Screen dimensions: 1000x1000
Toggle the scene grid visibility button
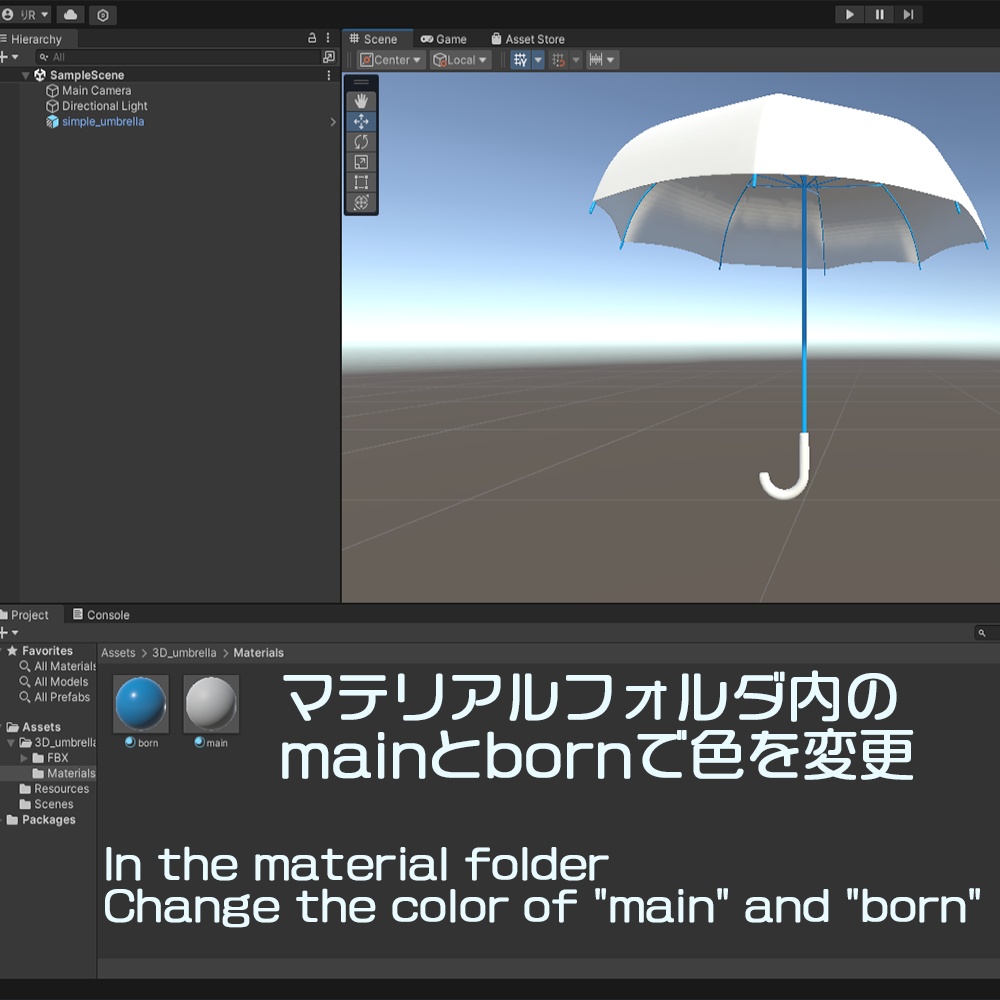pos(521,59)
